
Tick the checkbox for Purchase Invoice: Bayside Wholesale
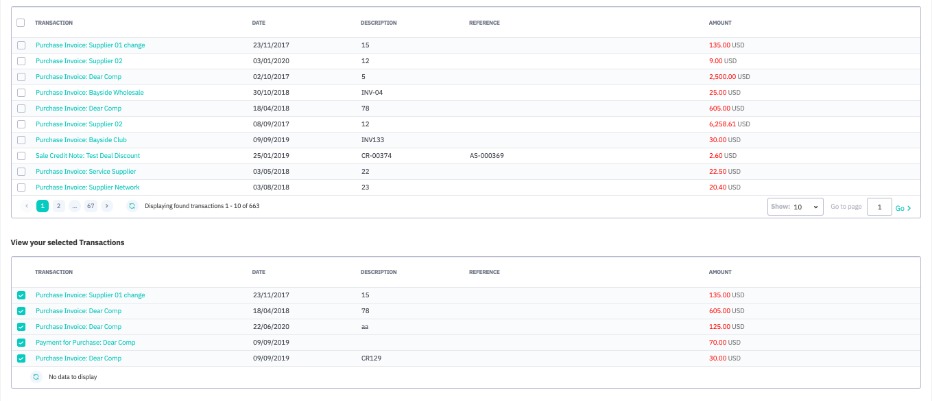(22, 92)
